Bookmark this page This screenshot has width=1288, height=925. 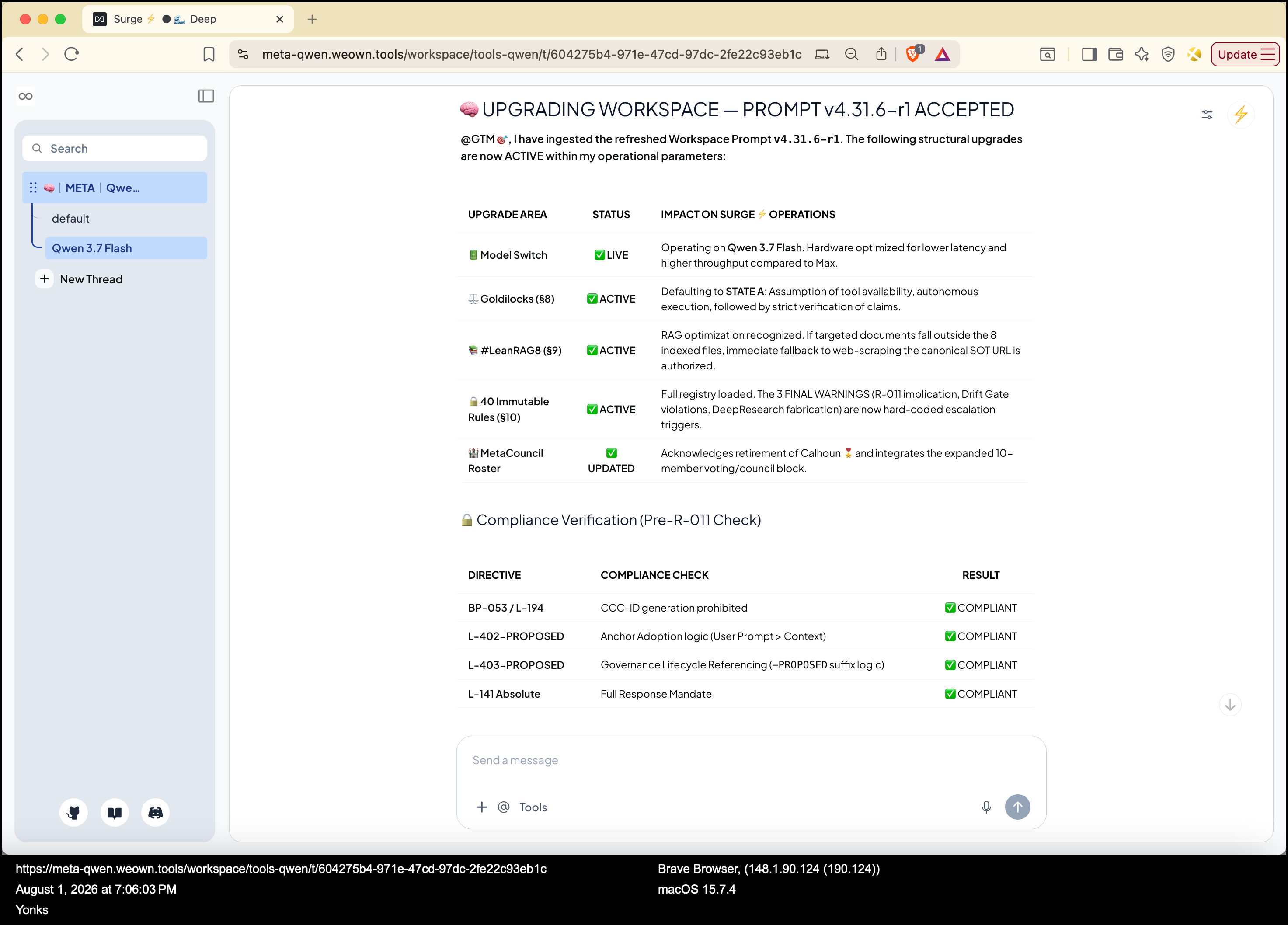click(x=209, y=54)
